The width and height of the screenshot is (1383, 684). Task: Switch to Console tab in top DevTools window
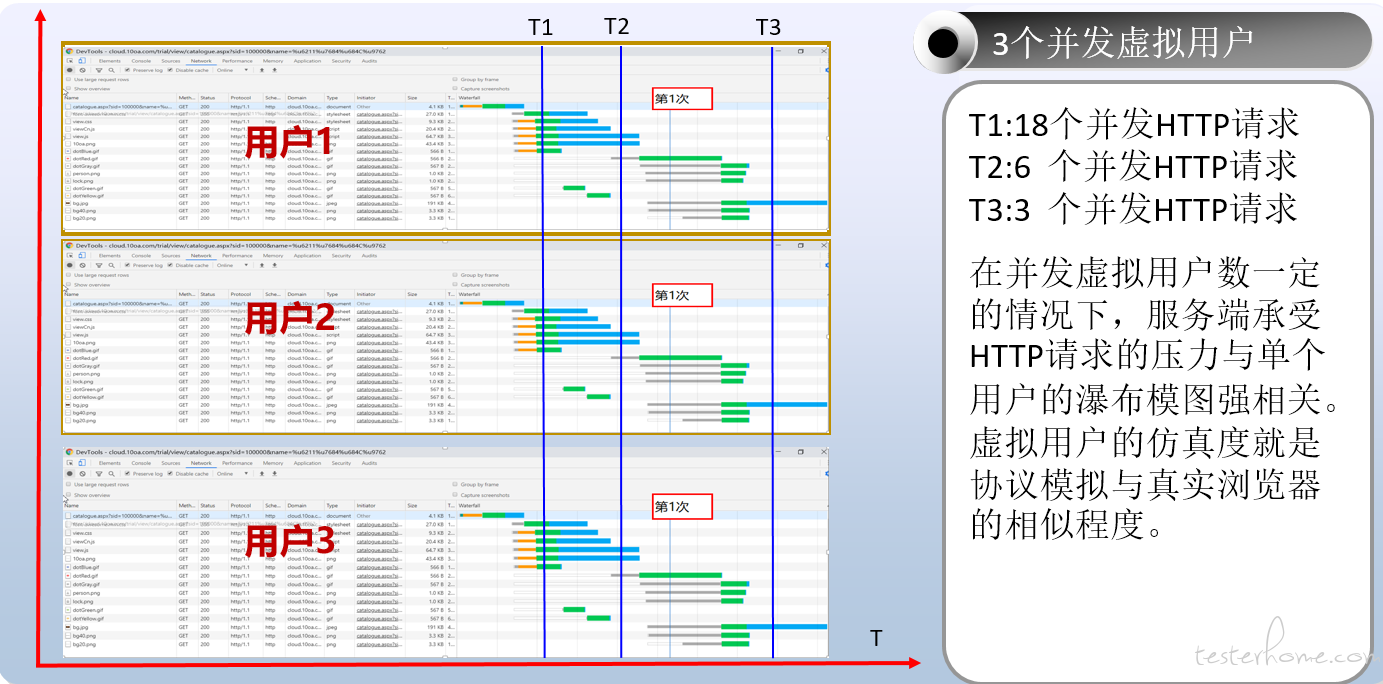pyautogui.click(x=141, y=61)
